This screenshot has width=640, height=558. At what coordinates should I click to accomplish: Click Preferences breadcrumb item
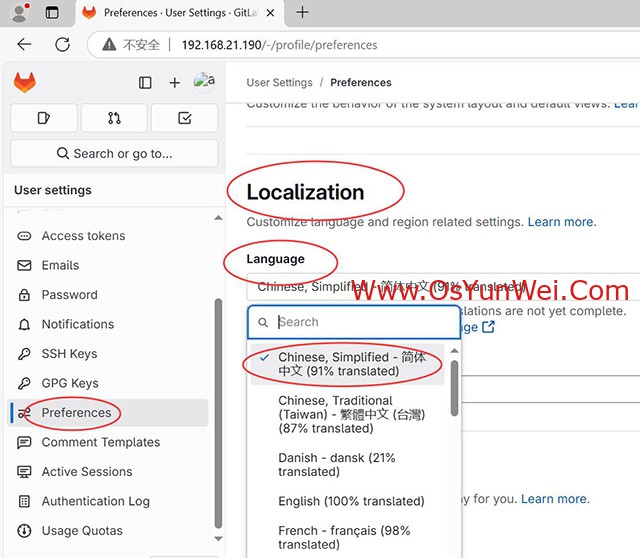pos(361,82)
